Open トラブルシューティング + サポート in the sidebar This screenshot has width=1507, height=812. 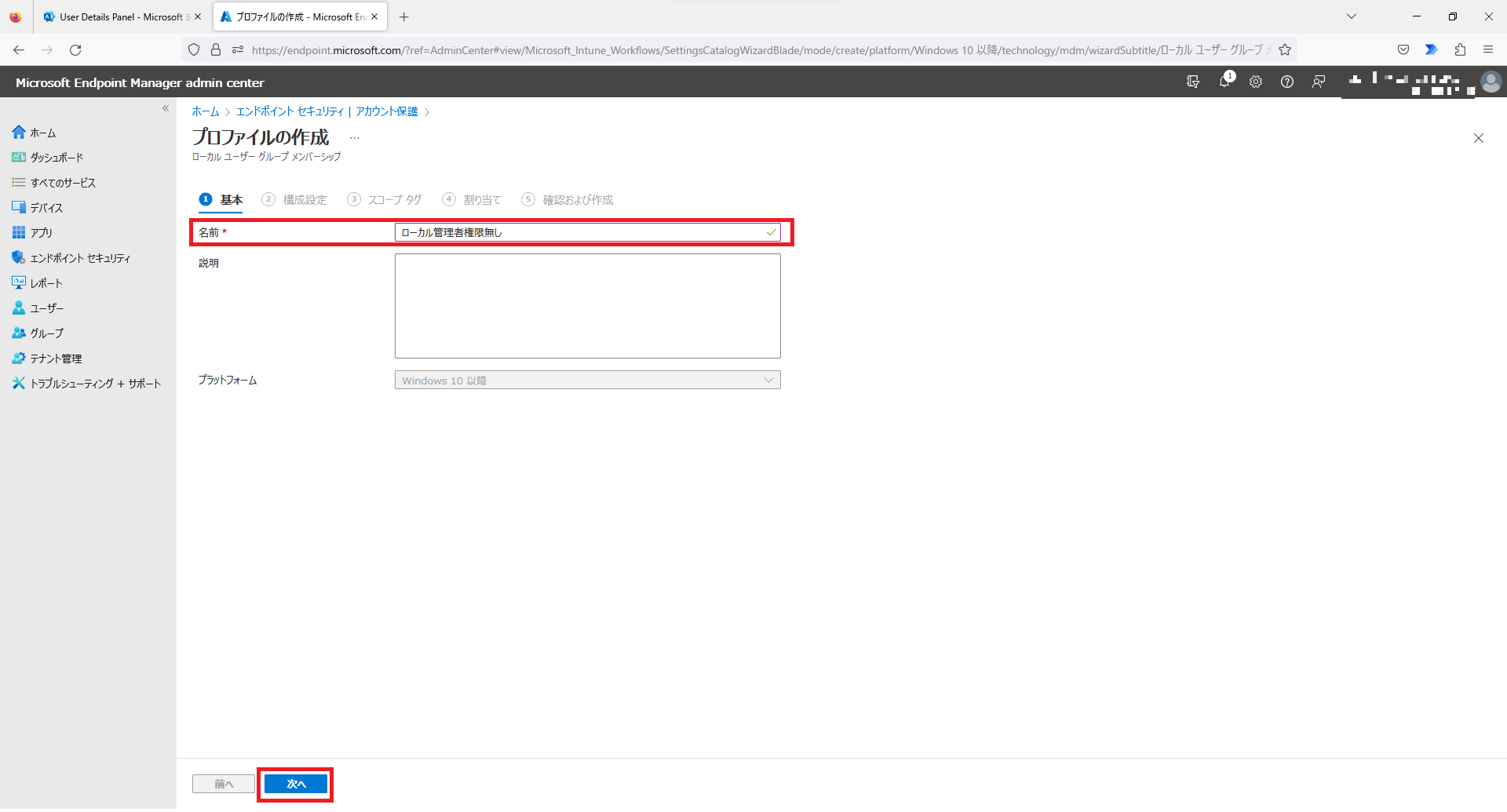point(86,384)
